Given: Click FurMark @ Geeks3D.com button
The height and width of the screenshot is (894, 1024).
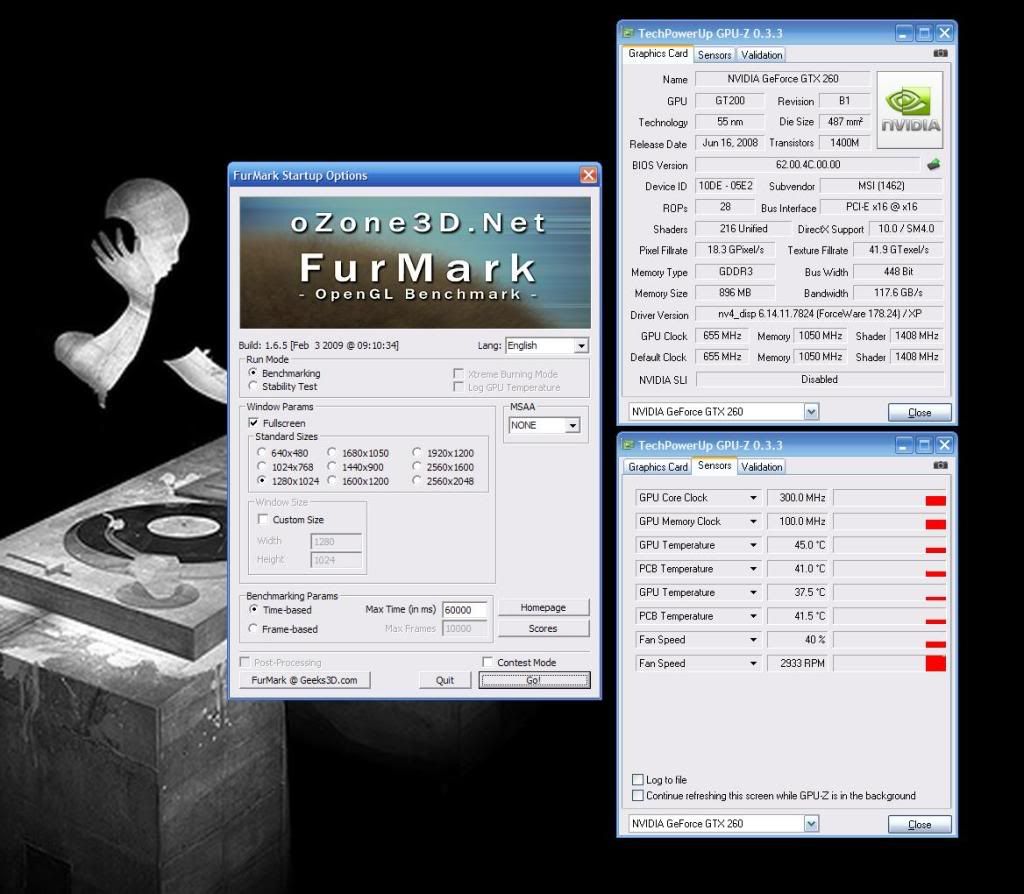Looking at the screenshot, I should 304,680.
